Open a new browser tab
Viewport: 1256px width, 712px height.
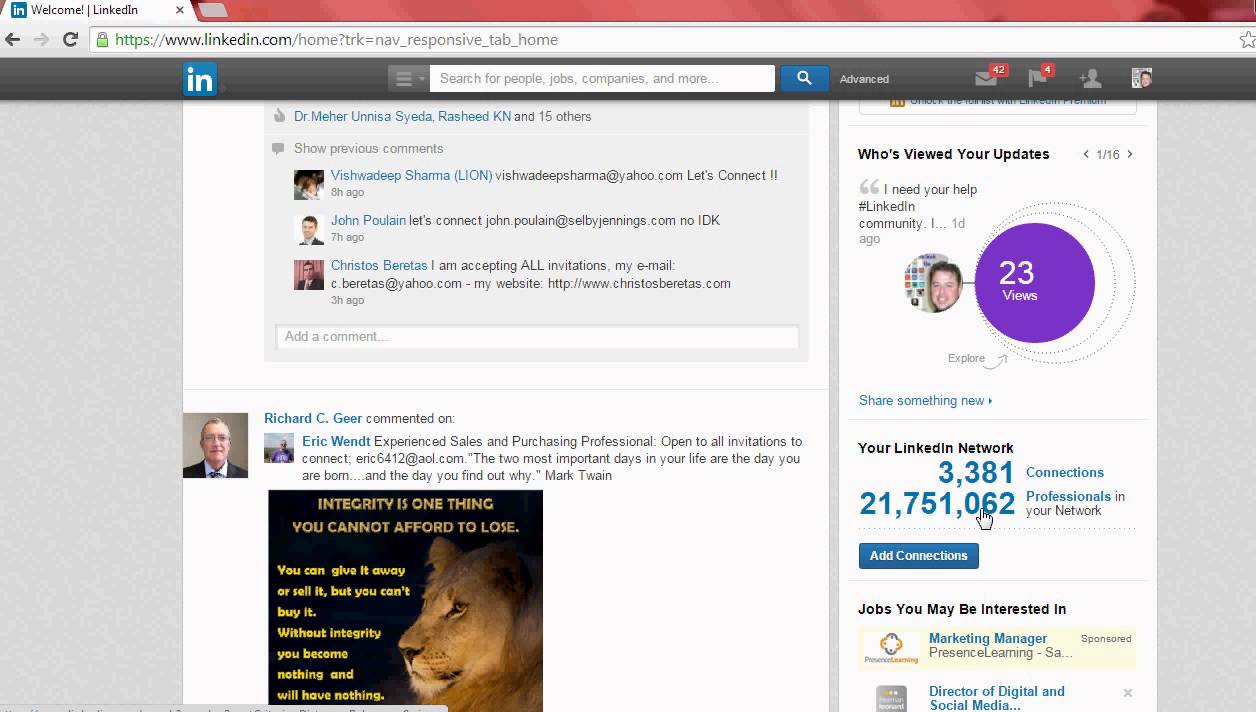[x=213, y=10]
